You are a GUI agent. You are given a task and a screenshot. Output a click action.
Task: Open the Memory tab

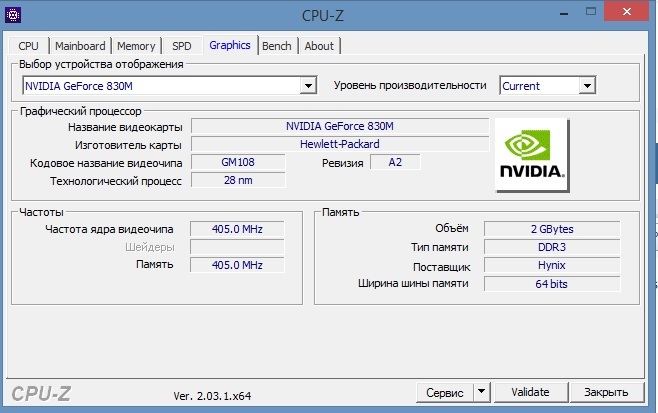pyautogui.click(x=136, y=46)
